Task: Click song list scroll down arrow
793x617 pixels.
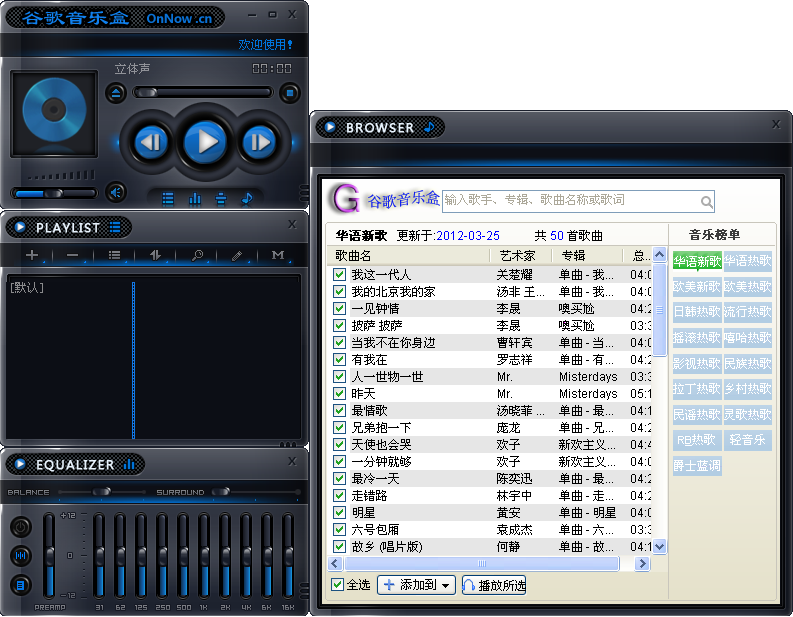Action: coord(659,547)
